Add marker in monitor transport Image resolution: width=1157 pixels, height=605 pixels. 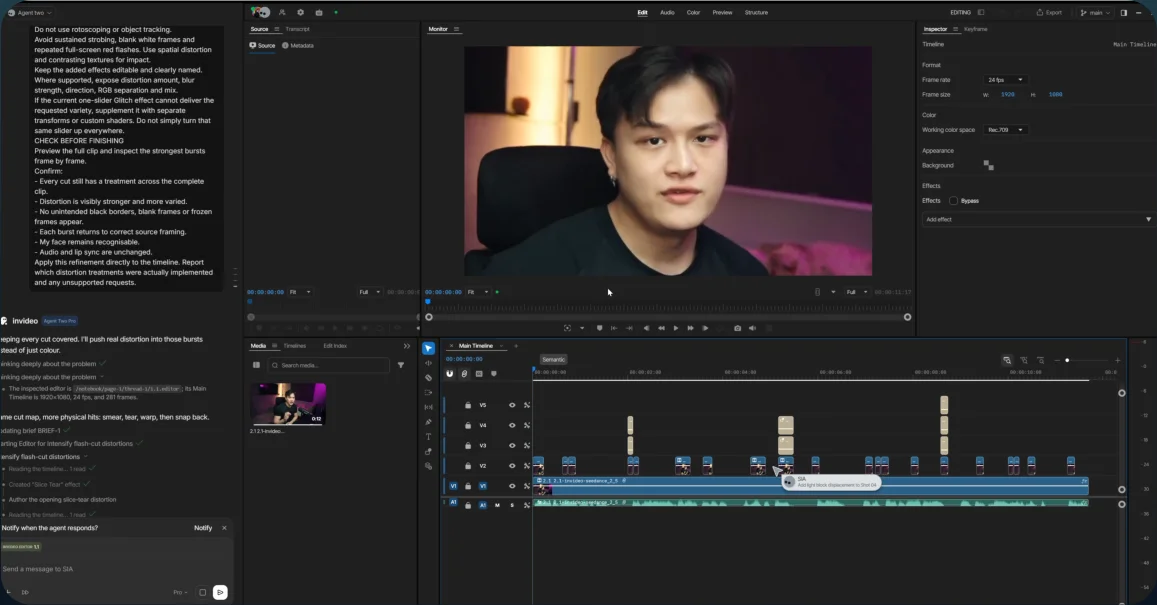599,328
